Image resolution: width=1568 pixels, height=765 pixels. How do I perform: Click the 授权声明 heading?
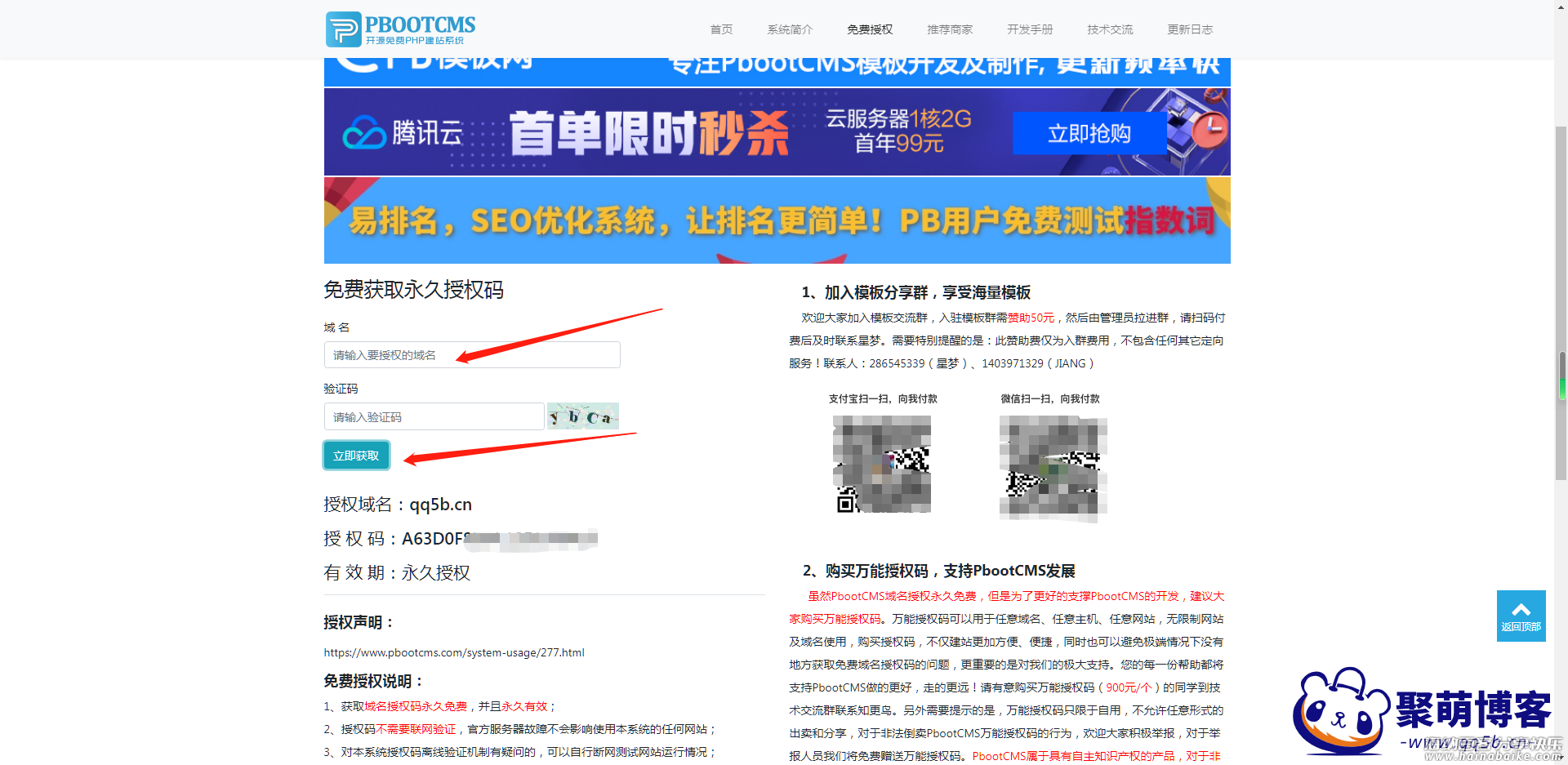click(359, 622)
